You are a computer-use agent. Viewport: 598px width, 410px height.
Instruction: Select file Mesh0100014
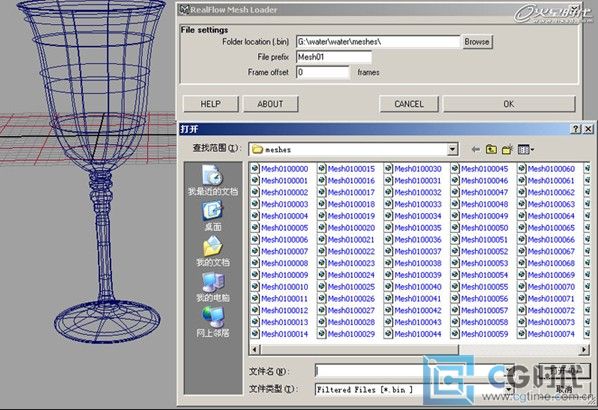pos(284,334)
